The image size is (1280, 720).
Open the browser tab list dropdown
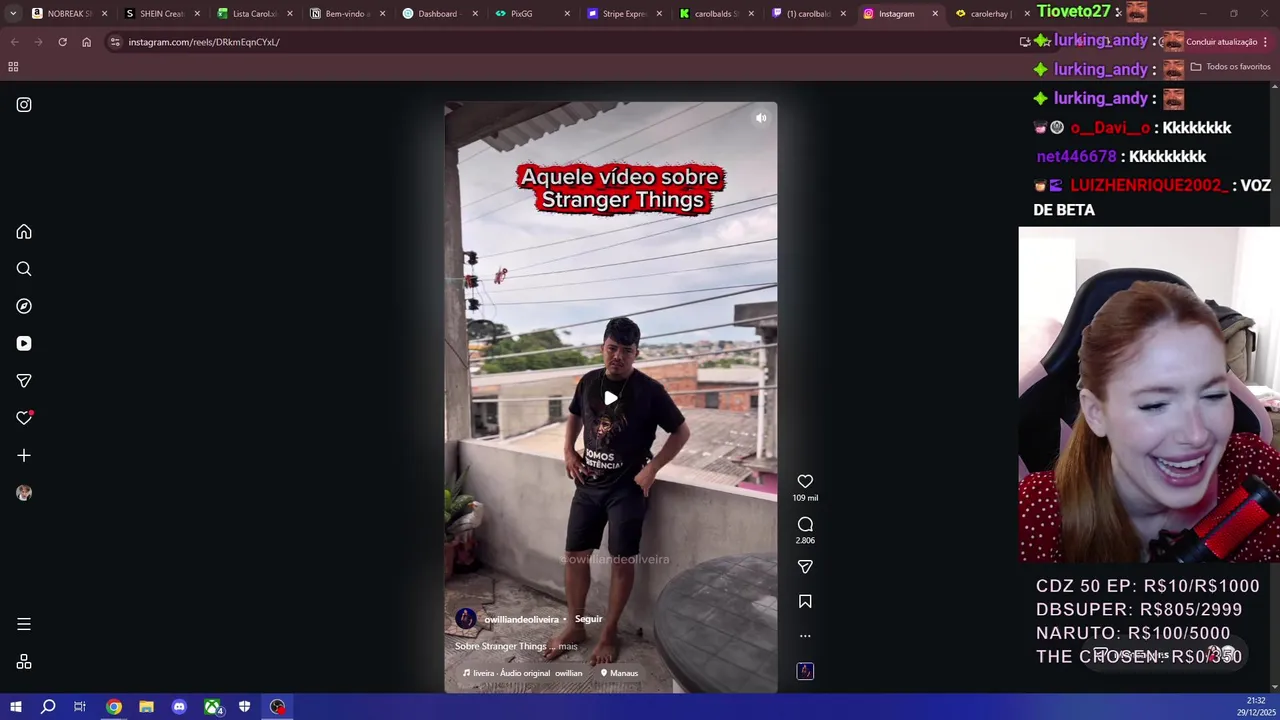point(13,13)
